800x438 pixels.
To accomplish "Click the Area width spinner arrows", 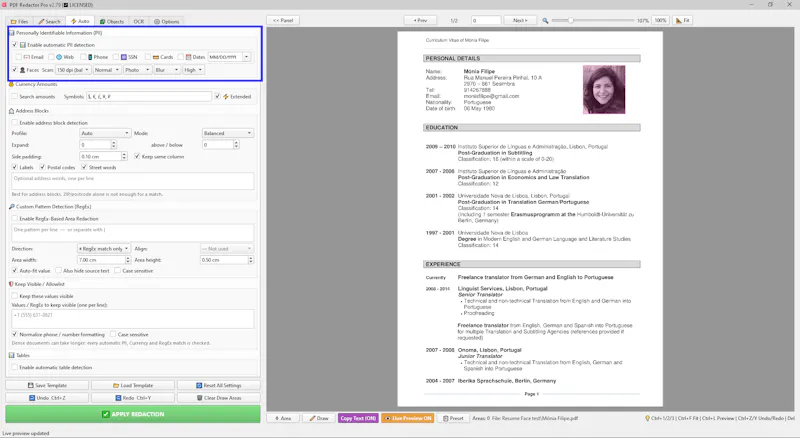I will click(x=128, y=260).
